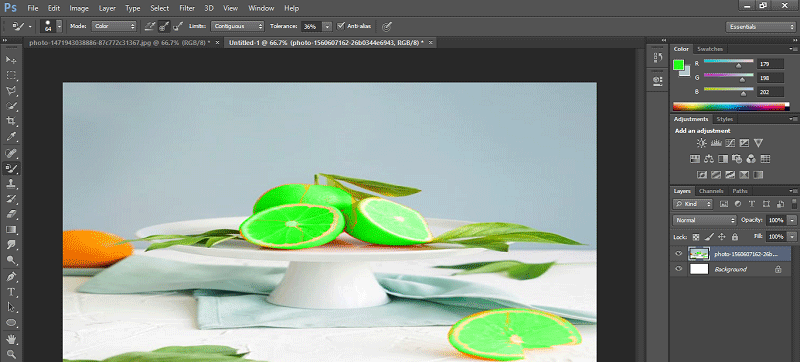Select the Crop tool
This screenshot has height=362, width=800.
[x=11, y=121]
